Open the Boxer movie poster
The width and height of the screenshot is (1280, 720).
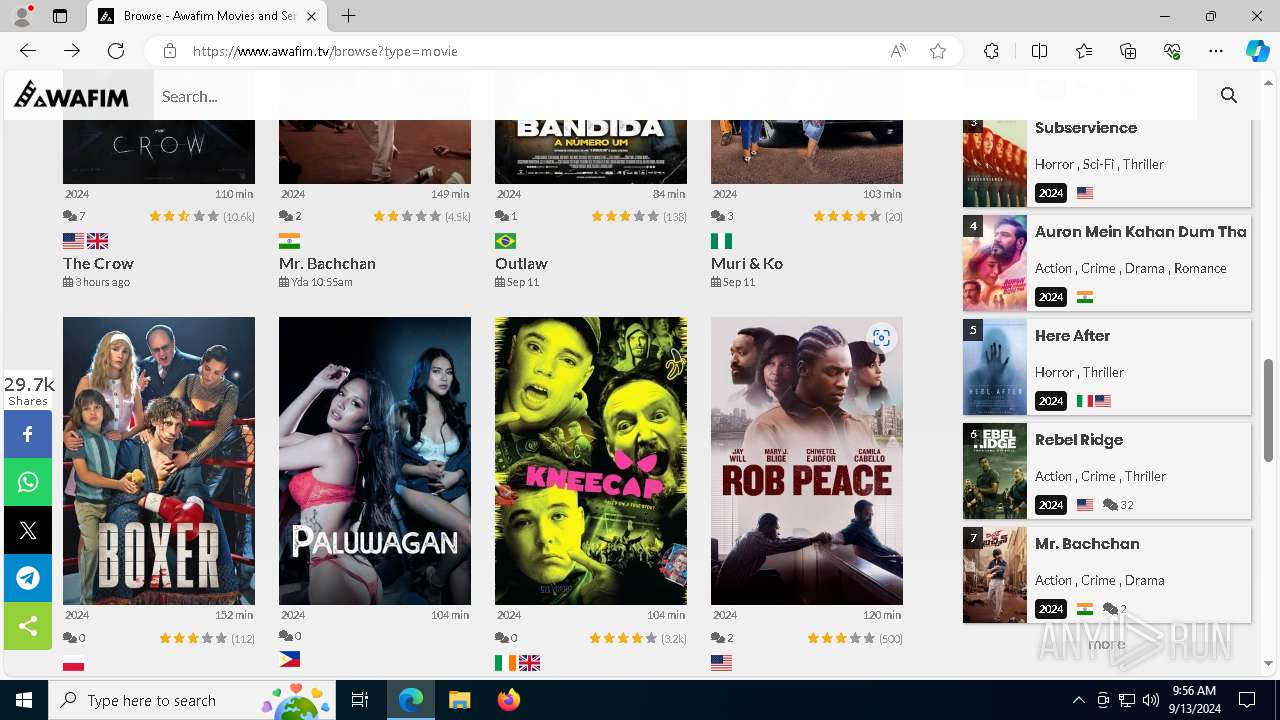coord(159,461)
